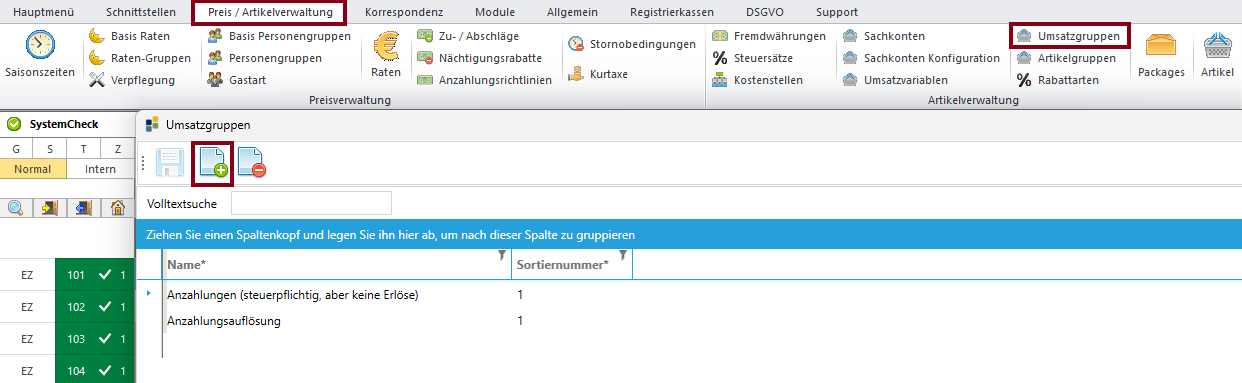Open Anzahlungsrichtlinien
Screen dimensions: 1242x383
pos(484,80)
